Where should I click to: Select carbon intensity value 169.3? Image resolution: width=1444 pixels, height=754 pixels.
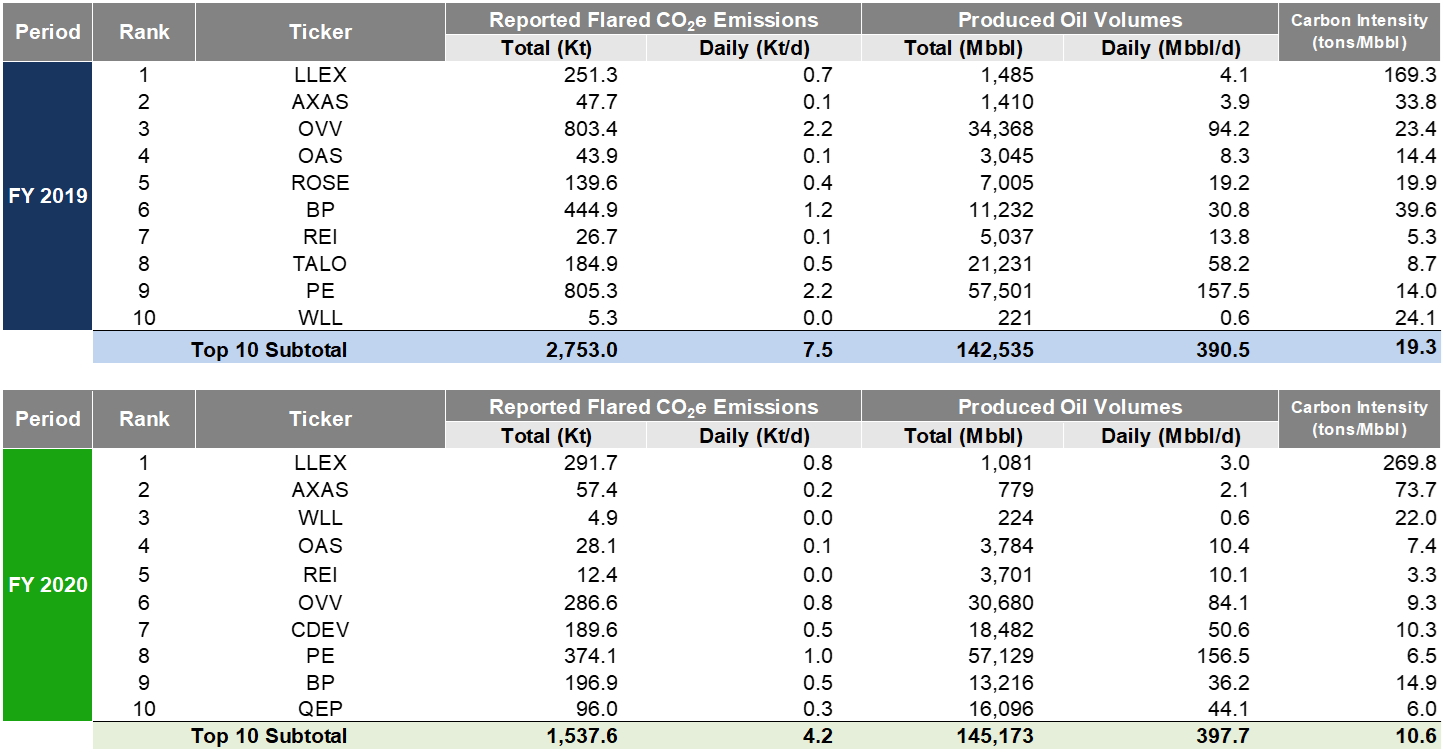(1410, 75)
